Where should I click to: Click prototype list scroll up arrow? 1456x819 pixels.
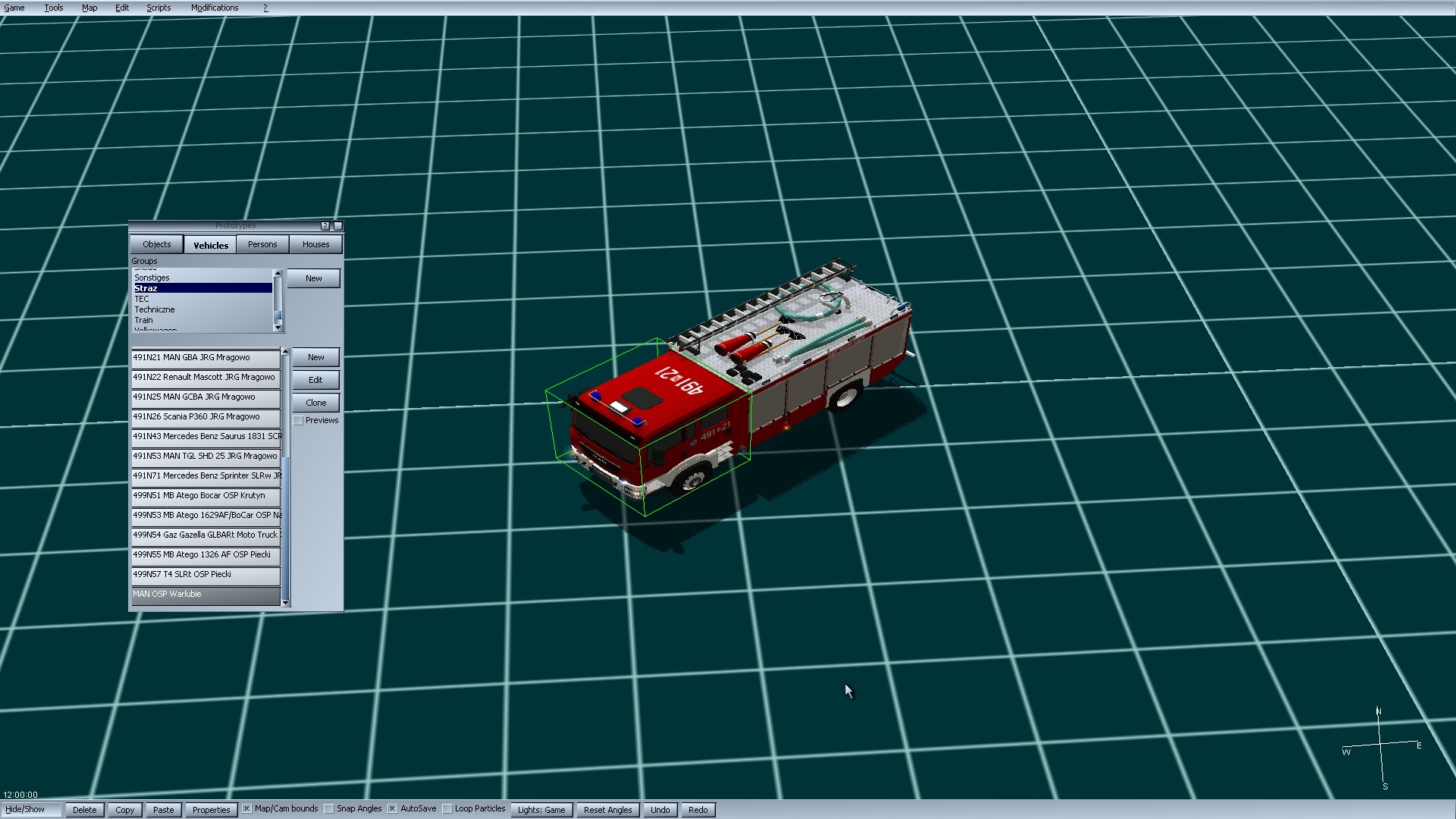pyautogui.click(x=286, y=352)
